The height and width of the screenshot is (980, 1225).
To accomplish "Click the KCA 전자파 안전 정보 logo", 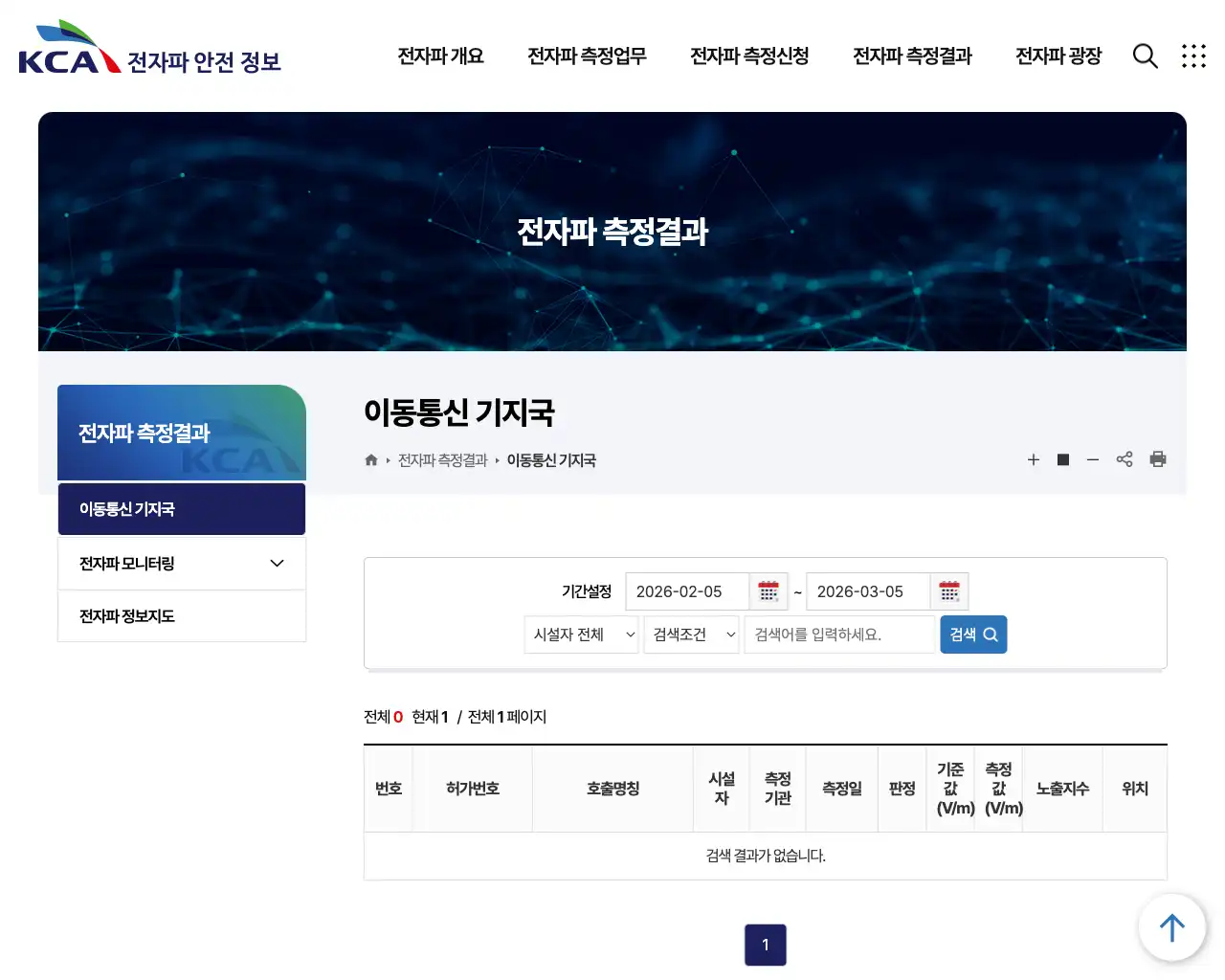I will pos(148,53).
